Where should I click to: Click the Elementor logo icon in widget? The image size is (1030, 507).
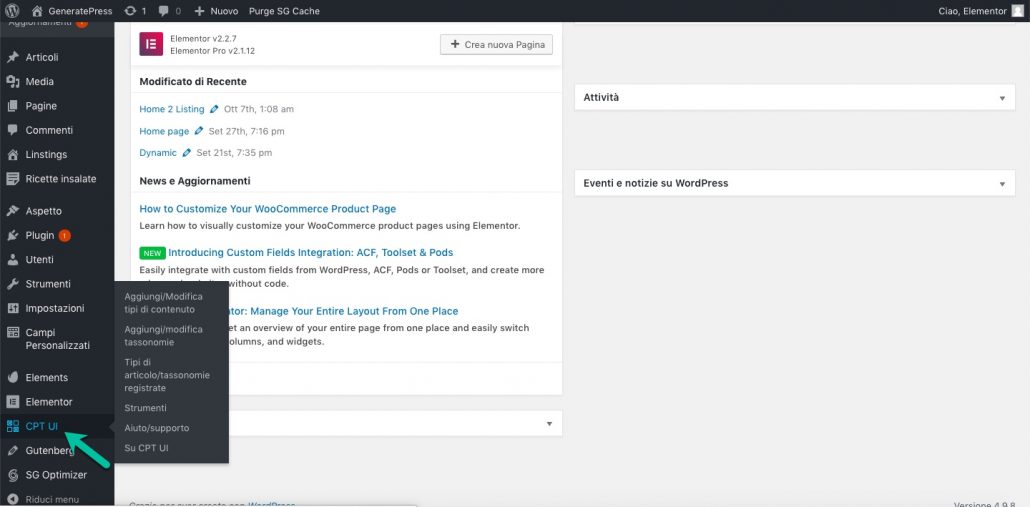pos(151,44)
